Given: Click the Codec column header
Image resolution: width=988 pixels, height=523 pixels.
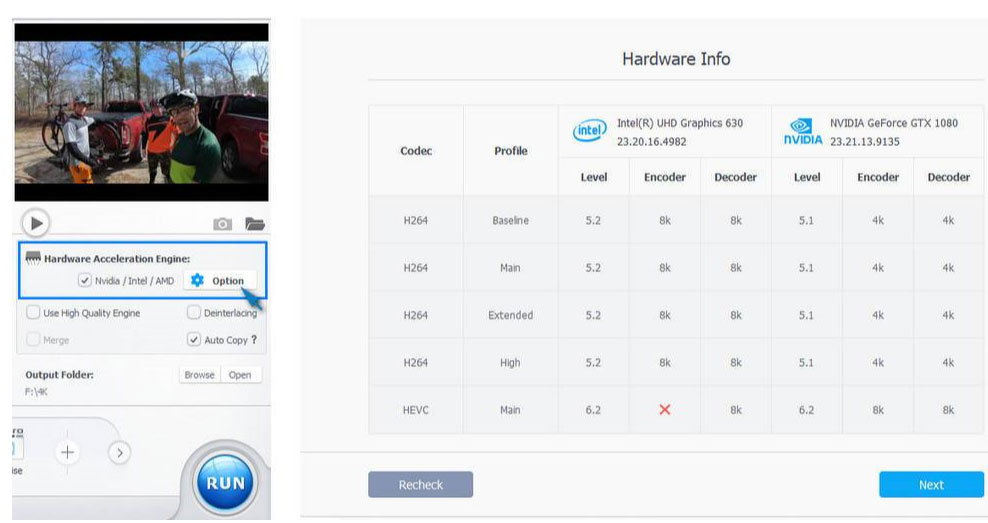Looking at the screenshot, I should pyautogui.click(x=416, y=151).
